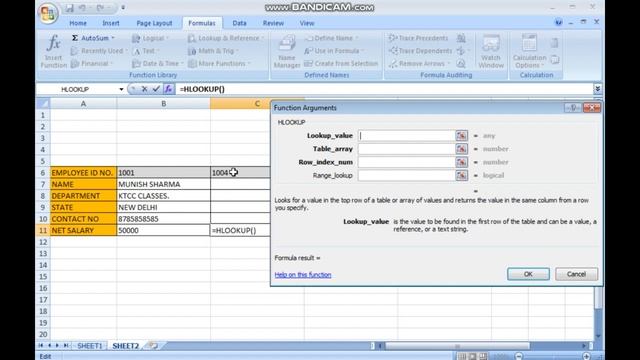Viewport: 640px width, 360px height.
Task: Expand the formula bar
Action: click(598, 89)
